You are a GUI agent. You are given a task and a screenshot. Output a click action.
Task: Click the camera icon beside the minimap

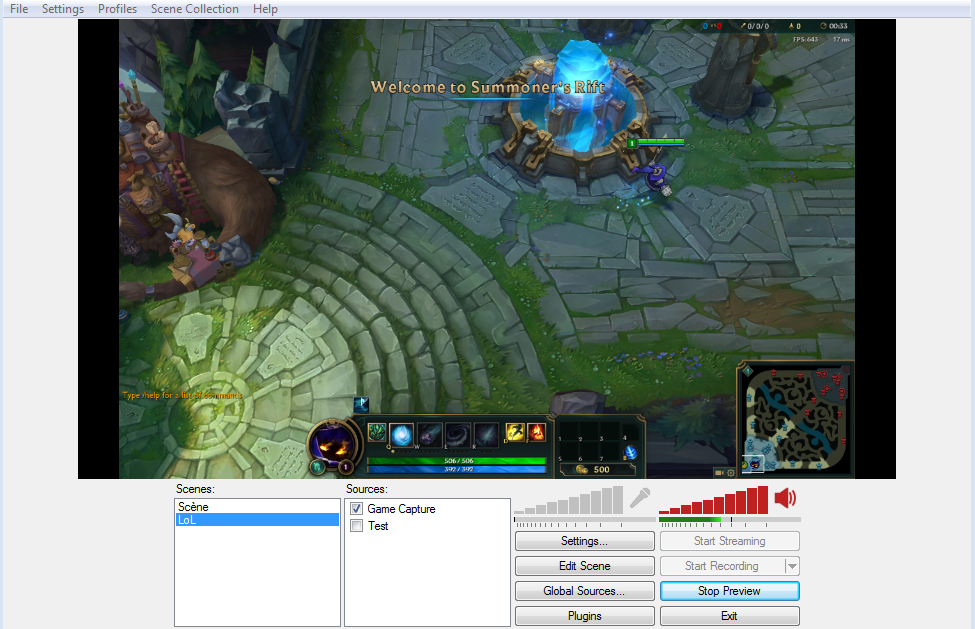tap(719, 473)
